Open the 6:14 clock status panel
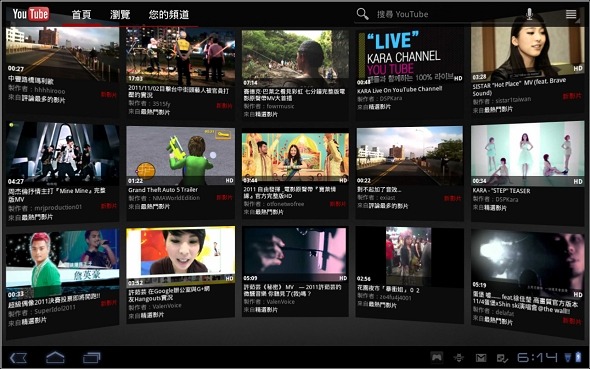This screenshot has width=590, height=369. (x=537, y=357)
